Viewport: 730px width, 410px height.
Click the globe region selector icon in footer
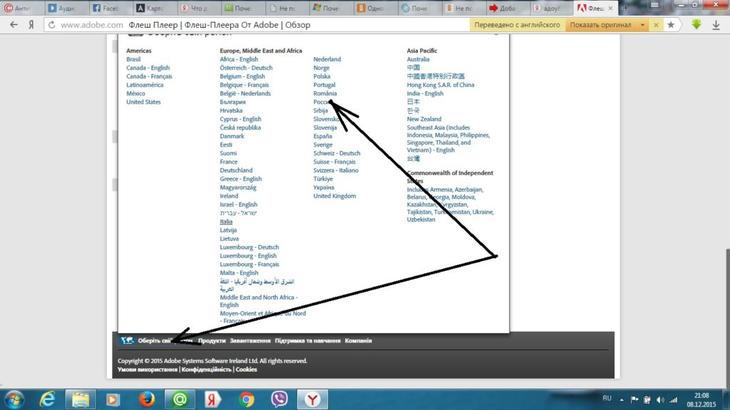[x=127, y=341]
